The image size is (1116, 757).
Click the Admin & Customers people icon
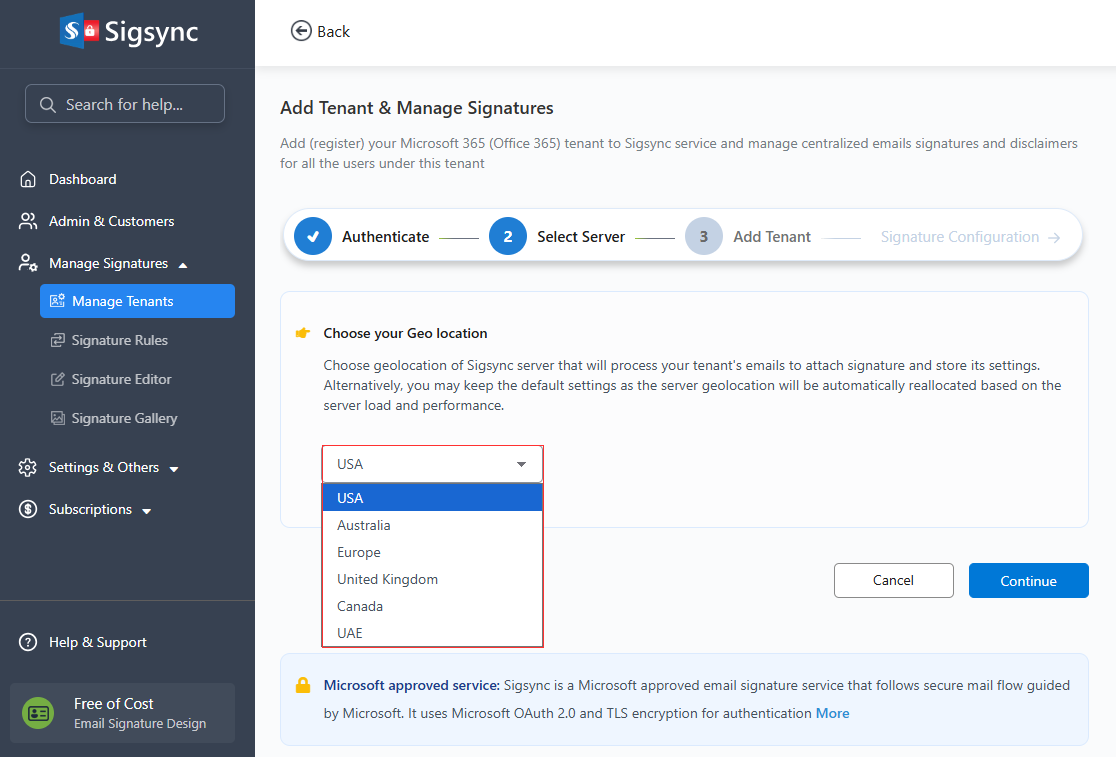pyautogui.click(x=28, y=221)
